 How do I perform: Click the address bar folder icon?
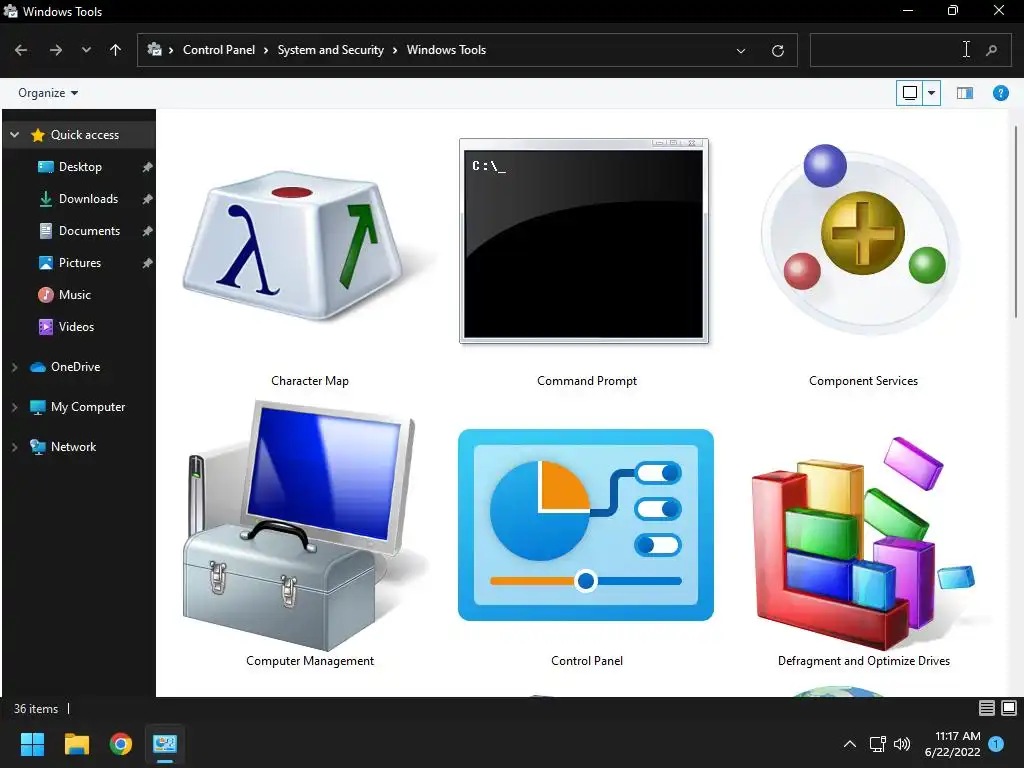(x=154, y=50)
